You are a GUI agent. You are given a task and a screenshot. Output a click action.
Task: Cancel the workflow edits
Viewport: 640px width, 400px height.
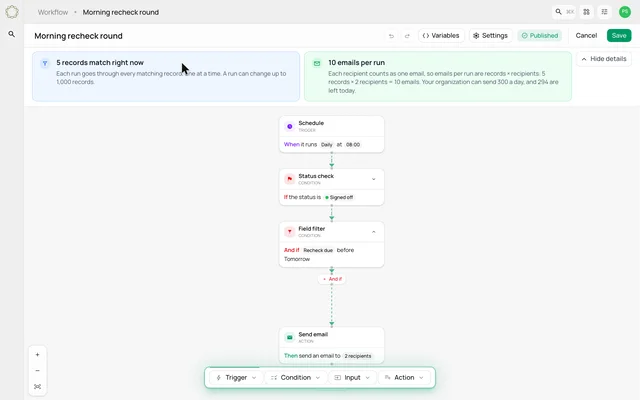(586, 36)
